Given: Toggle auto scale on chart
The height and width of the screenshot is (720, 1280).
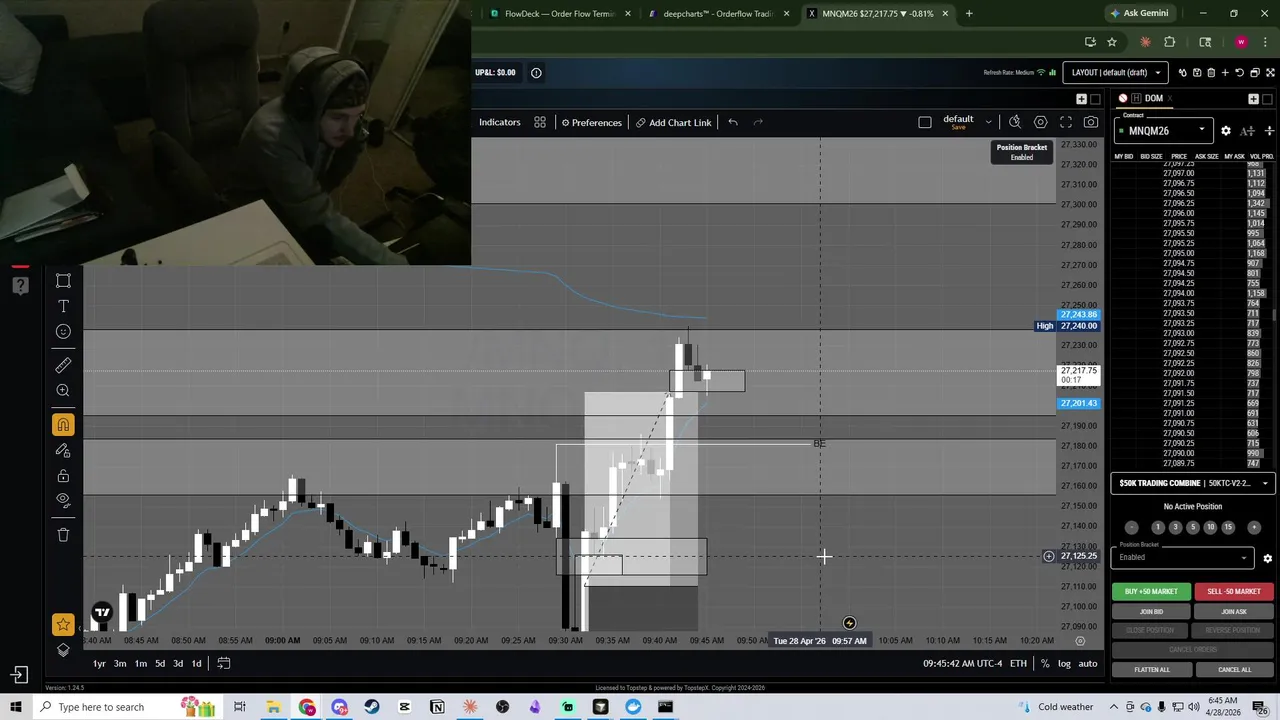Looking at the screenshot, I should click(1087, 663).
